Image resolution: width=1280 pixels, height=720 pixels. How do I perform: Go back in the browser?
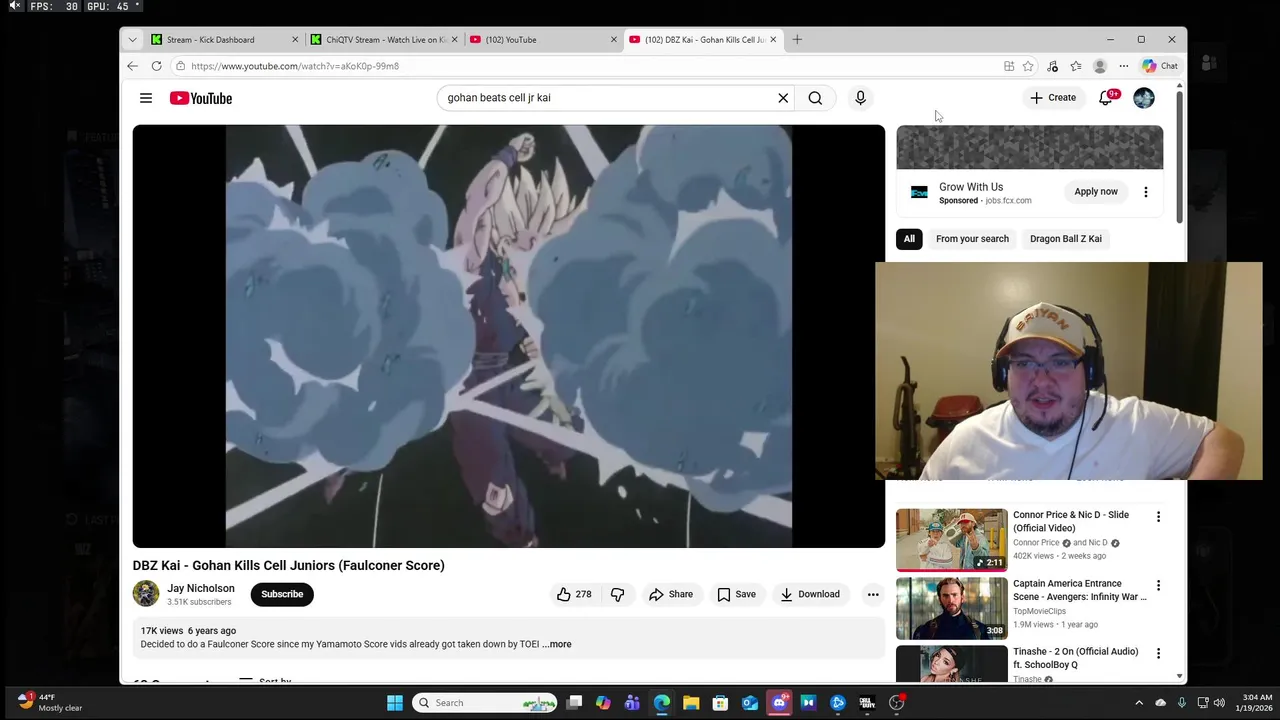pyautogui.click(x=132, y=66)
